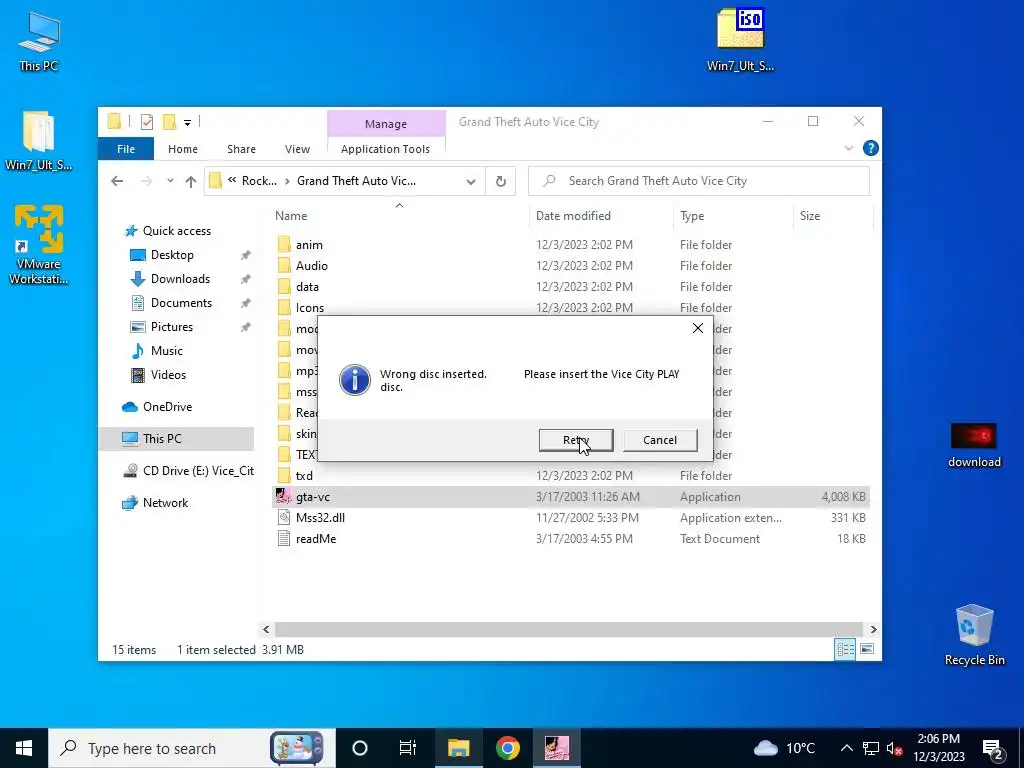The image size is (1024, 768).
Task: Click the Up one level arrow
Action: [191, 181]
